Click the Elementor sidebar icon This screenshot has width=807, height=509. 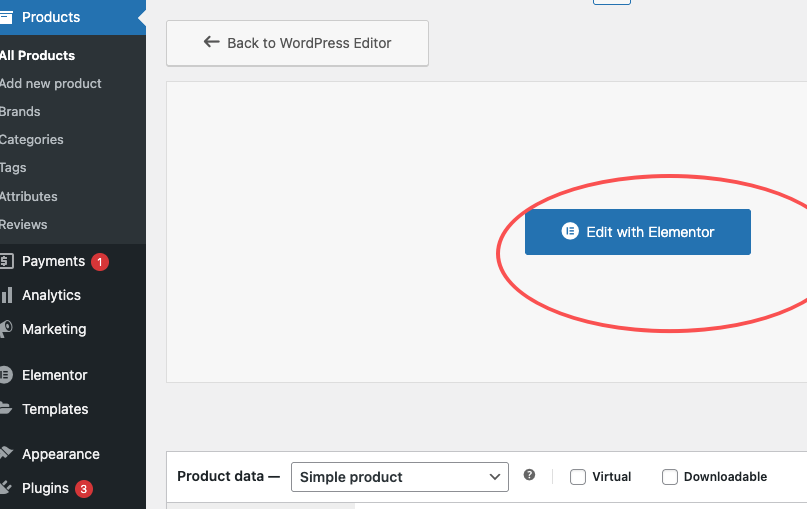pos(6,375)
